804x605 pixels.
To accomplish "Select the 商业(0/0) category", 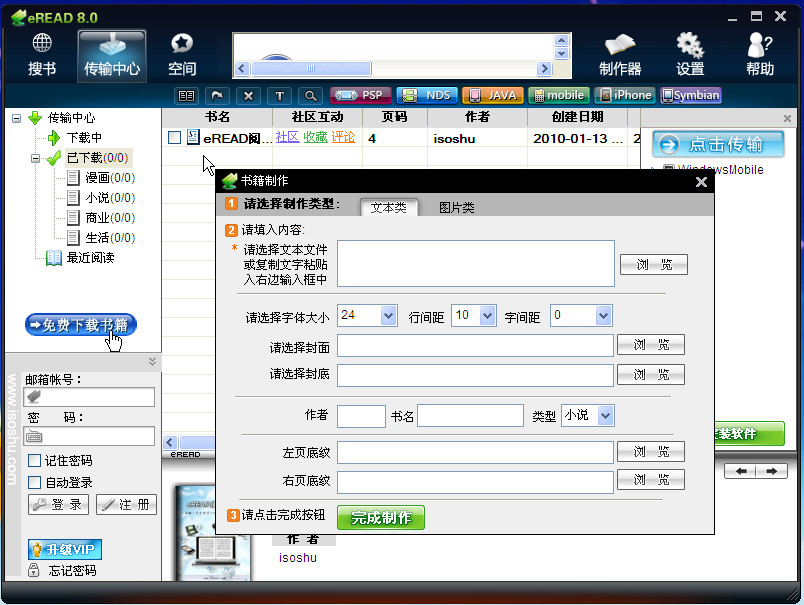I will [110, 217].
